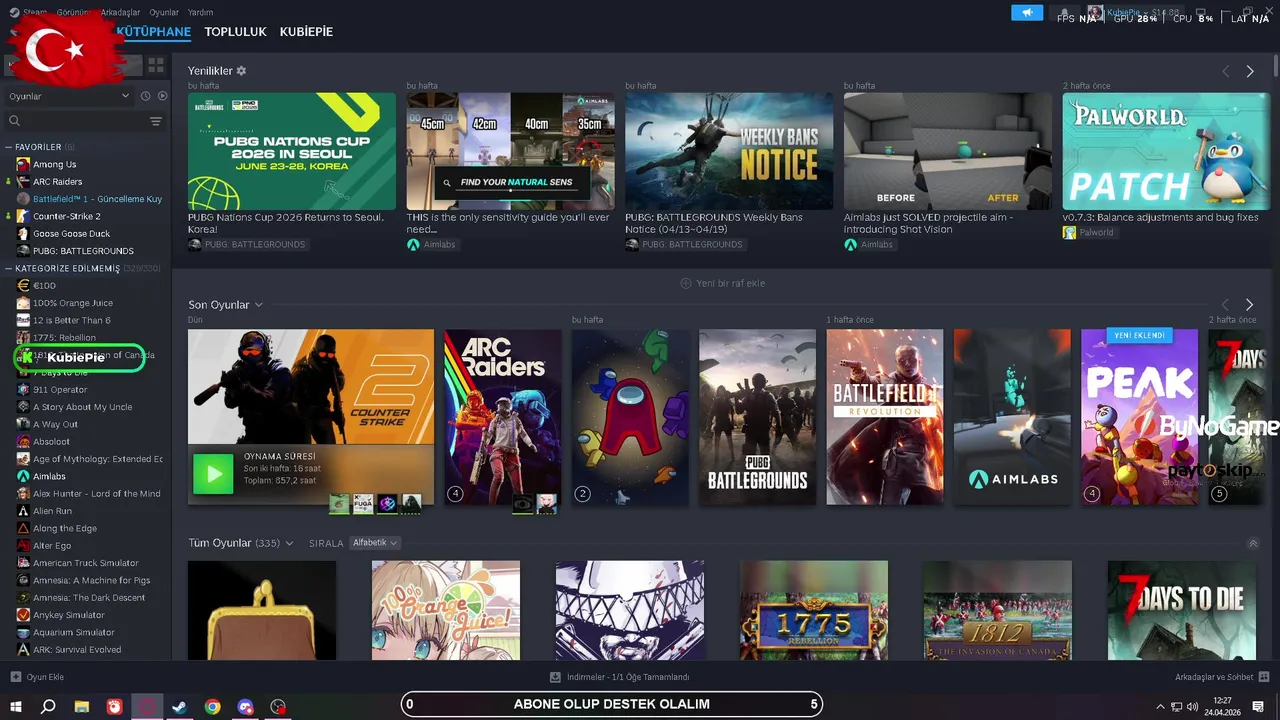This screenshot has height=720, width=1280.
Task: Click Oyun Ekle at bottom left
Action: coord(37,677)
